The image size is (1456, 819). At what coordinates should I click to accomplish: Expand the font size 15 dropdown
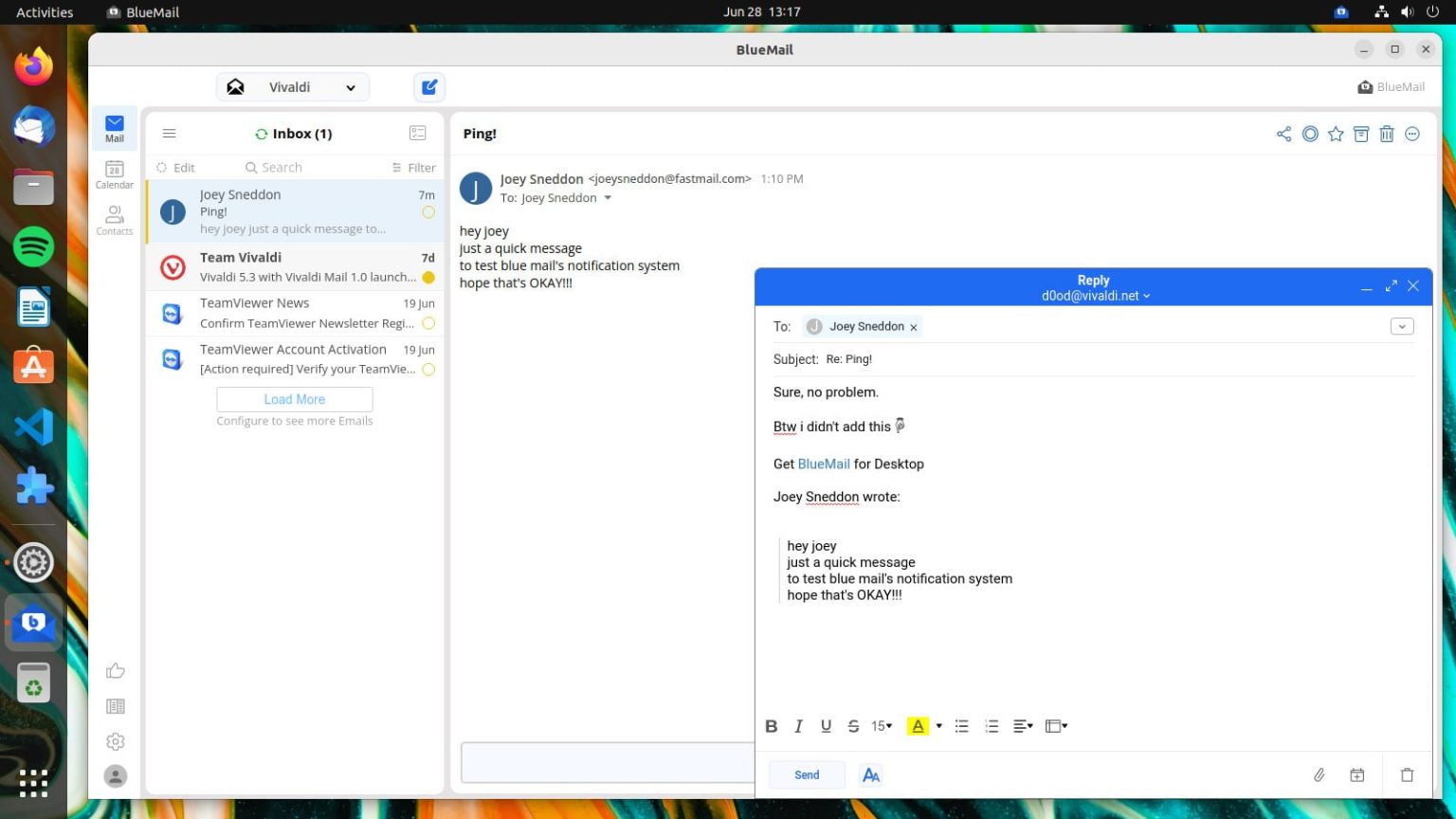pos(882,726)
